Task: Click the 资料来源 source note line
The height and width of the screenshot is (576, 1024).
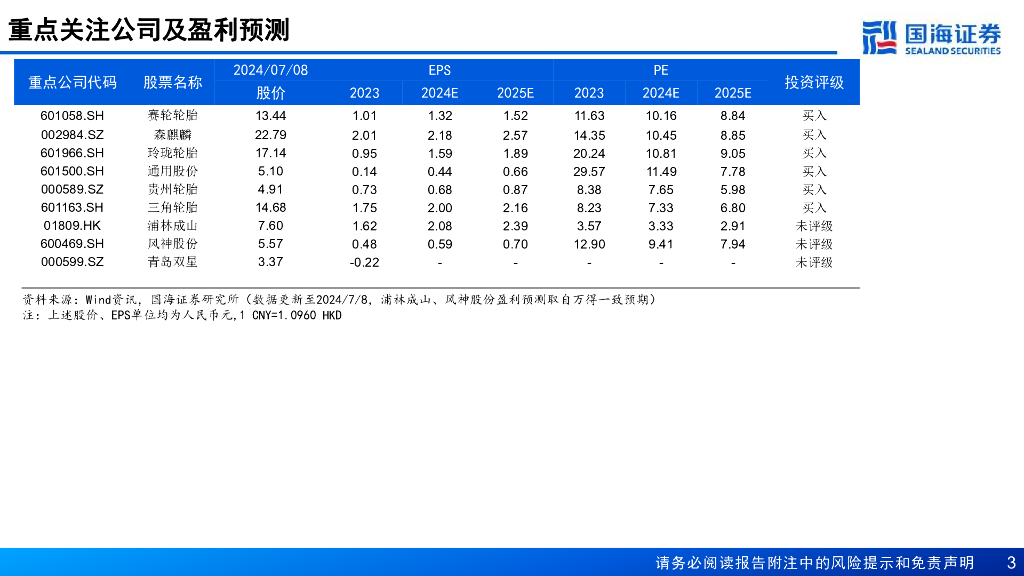Action: 340,299
